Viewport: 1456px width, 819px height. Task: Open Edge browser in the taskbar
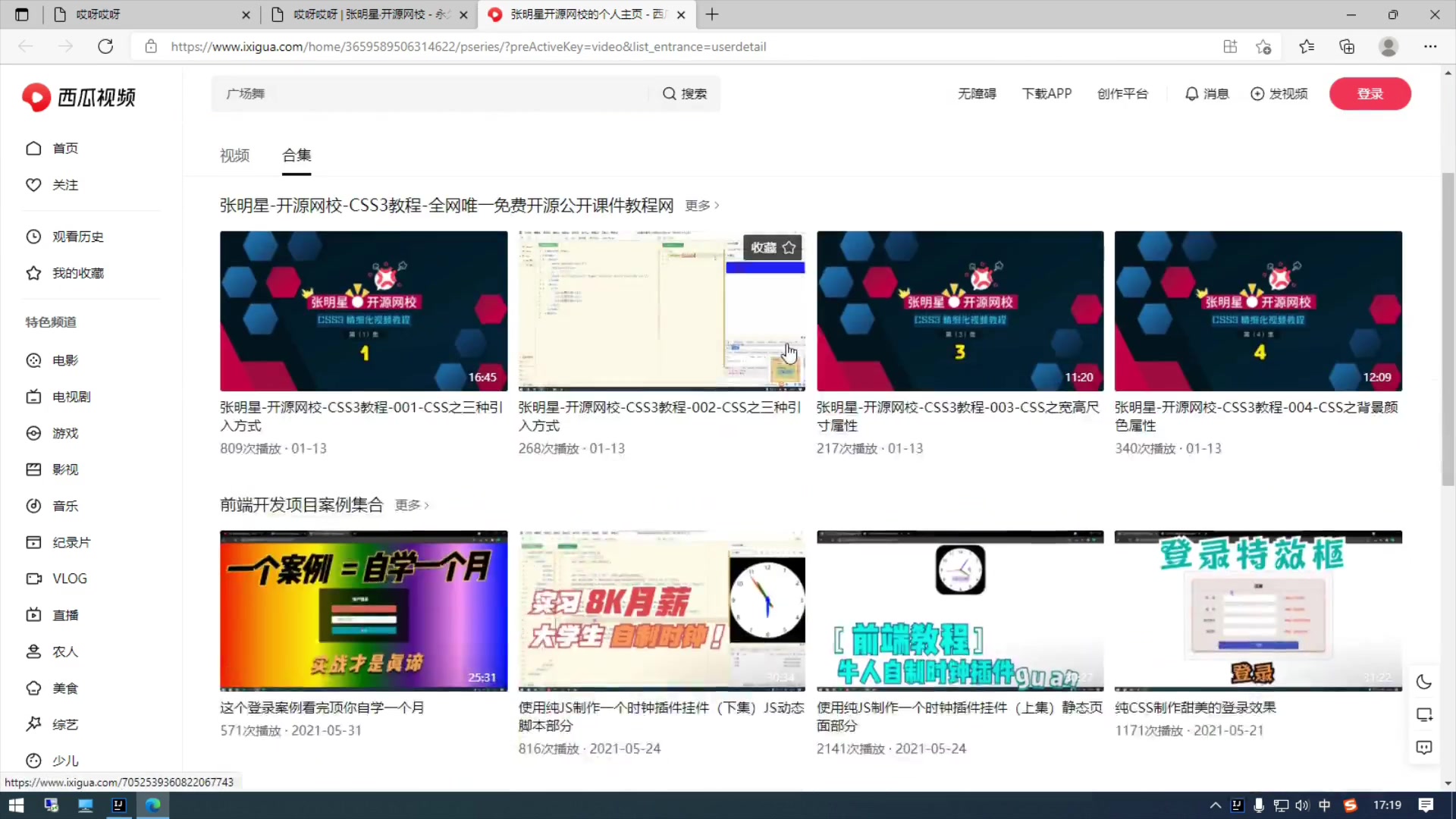[x=153, y=805]
